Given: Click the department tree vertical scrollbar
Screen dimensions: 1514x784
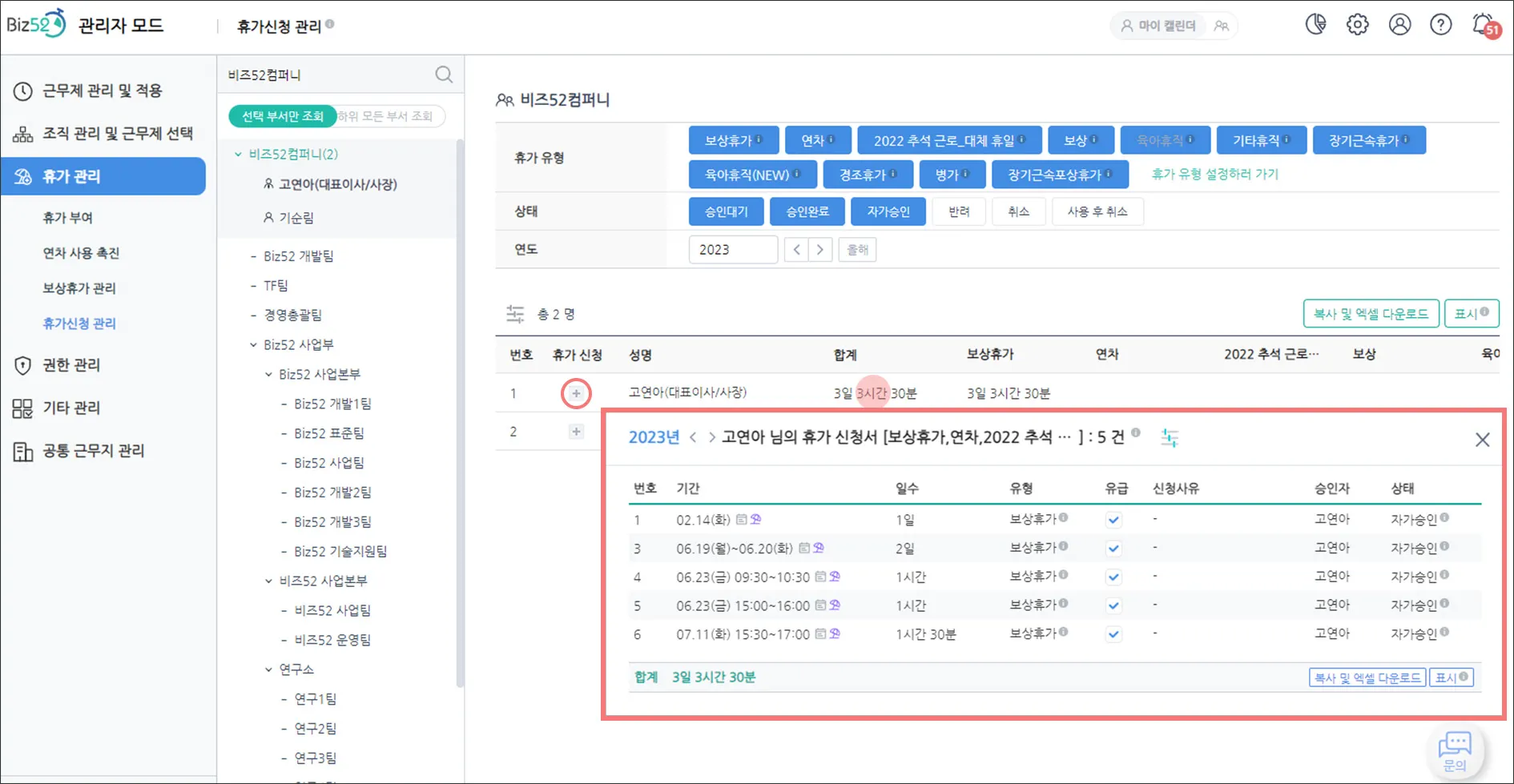Looking at the screenshot, I should [x=460, y=413].
